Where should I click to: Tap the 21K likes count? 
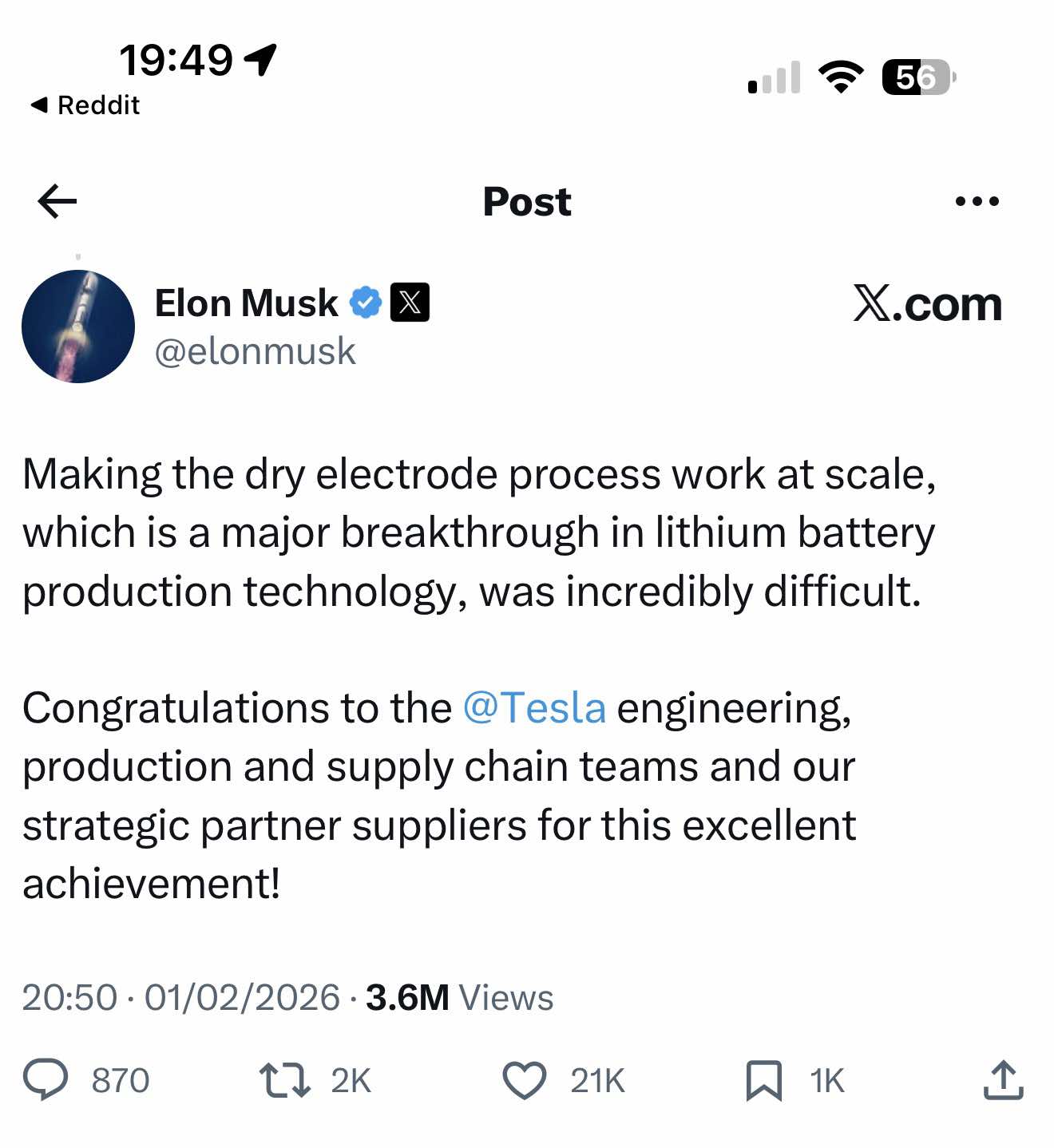pyautogui.click(x=597, y=1081)
